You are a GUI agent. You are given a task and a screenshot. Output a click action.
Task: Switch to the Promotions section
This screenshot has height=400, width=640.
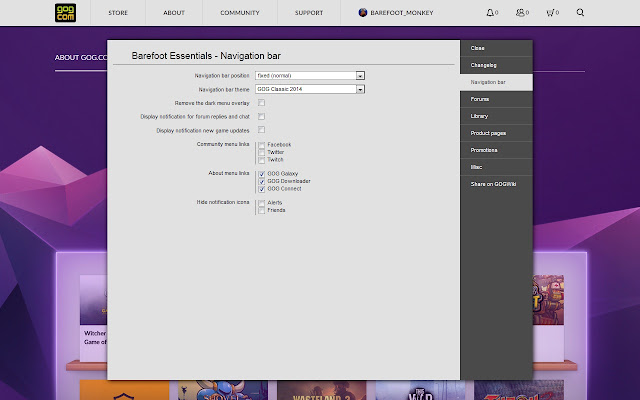(496, 150)
